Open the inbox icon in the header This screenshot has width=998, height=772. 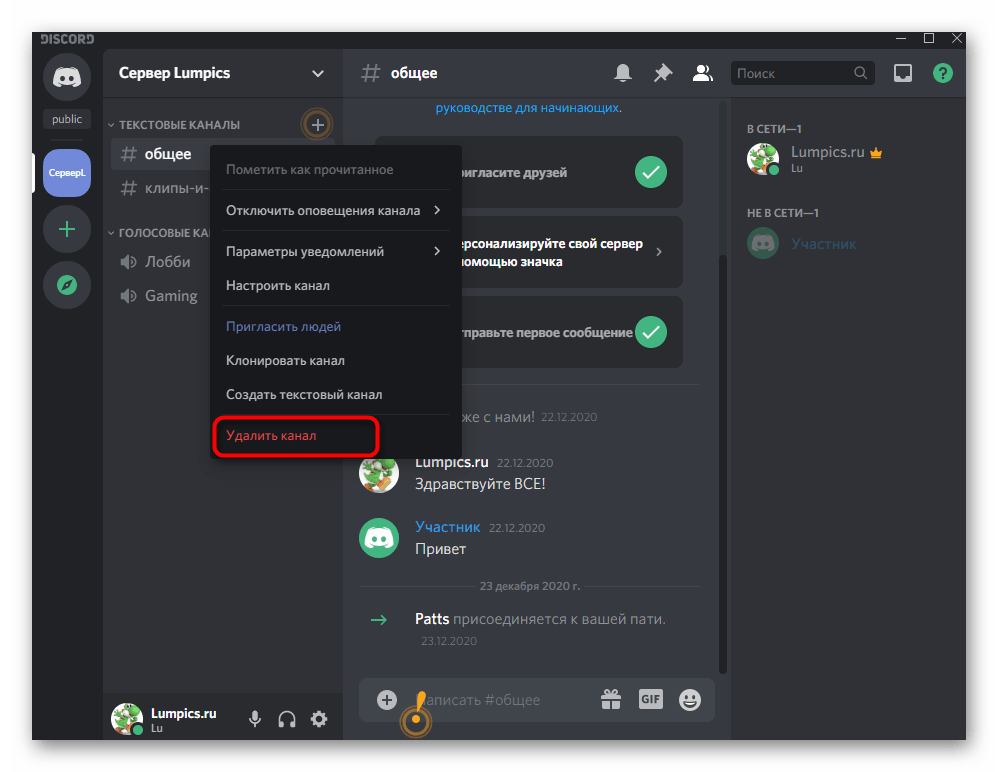pos(903,73)
